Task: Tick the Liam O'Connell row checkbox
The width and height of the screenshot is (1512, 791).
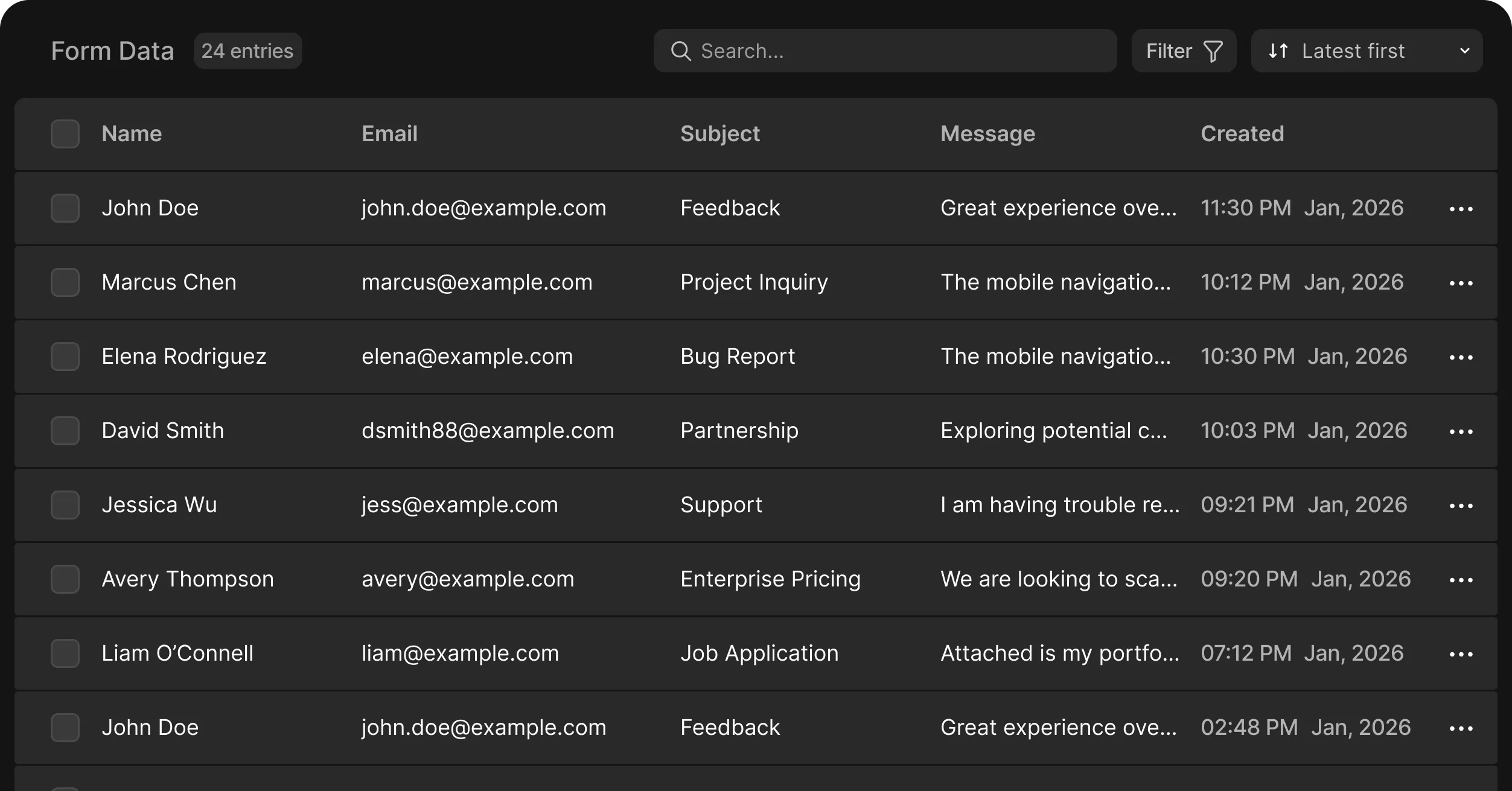Action: point(65,653)
